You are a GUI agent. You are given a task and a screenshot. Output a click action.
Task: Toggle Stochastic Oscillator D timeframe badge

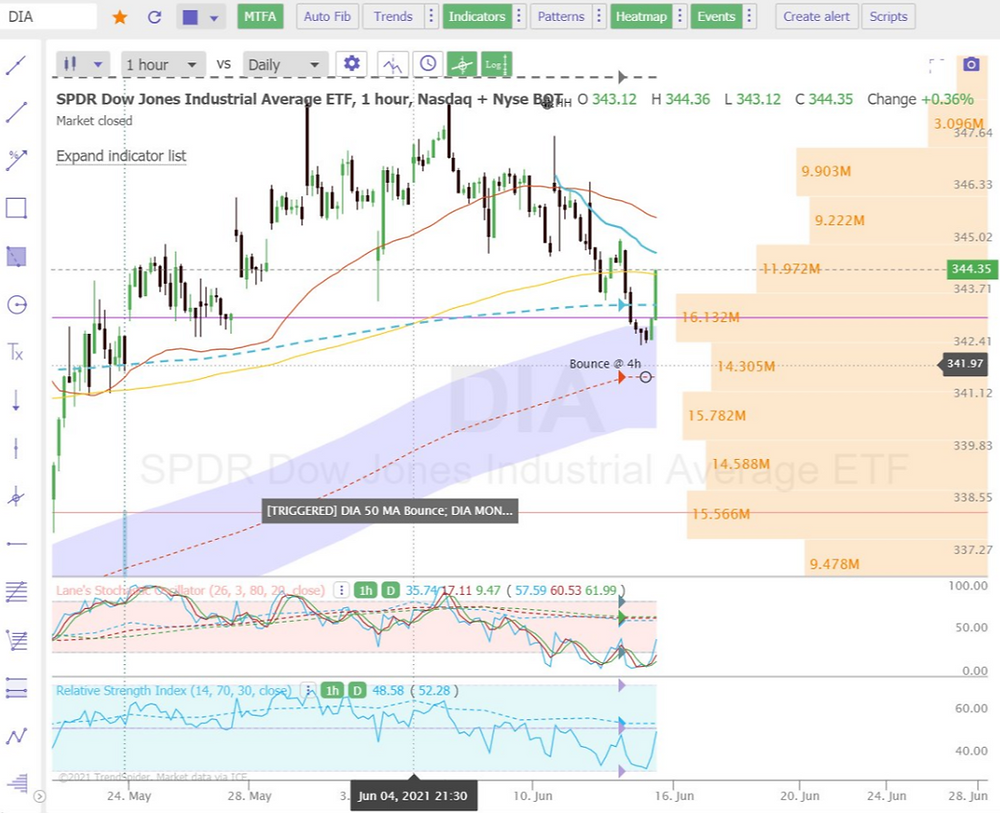pos(390,590)
